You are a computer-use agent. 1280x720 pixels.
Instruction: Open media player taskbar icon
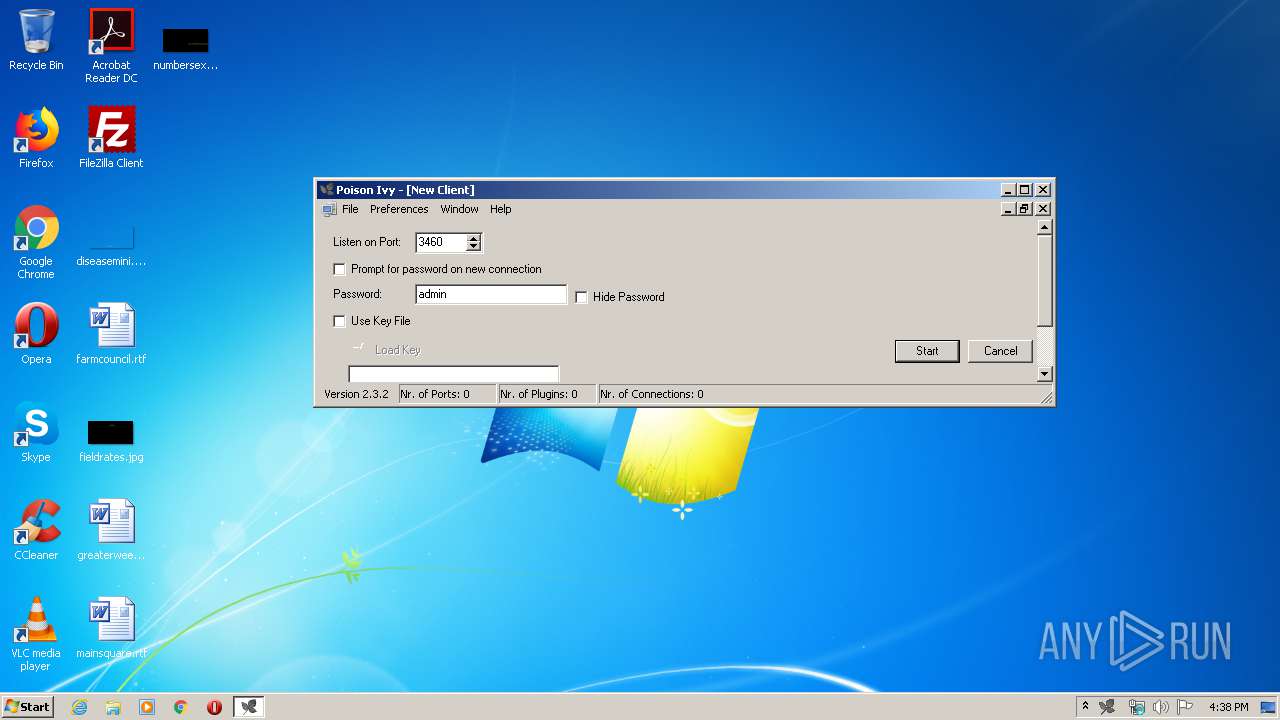[147, 707]
